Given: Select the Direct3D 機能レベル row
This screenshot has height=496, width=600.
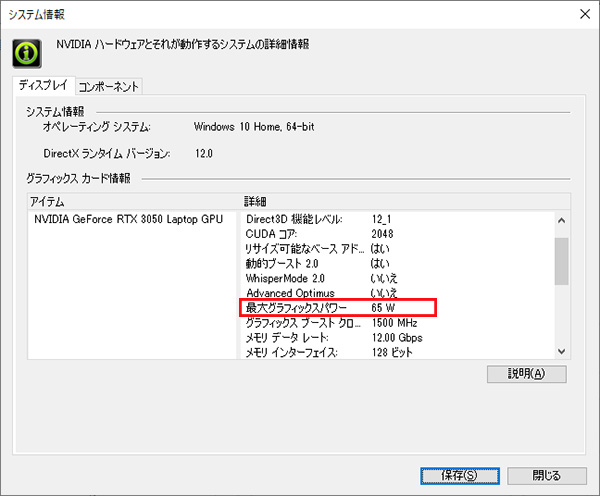Looking at the screenshot, I should pyautogui.click(x=396, y=219).
